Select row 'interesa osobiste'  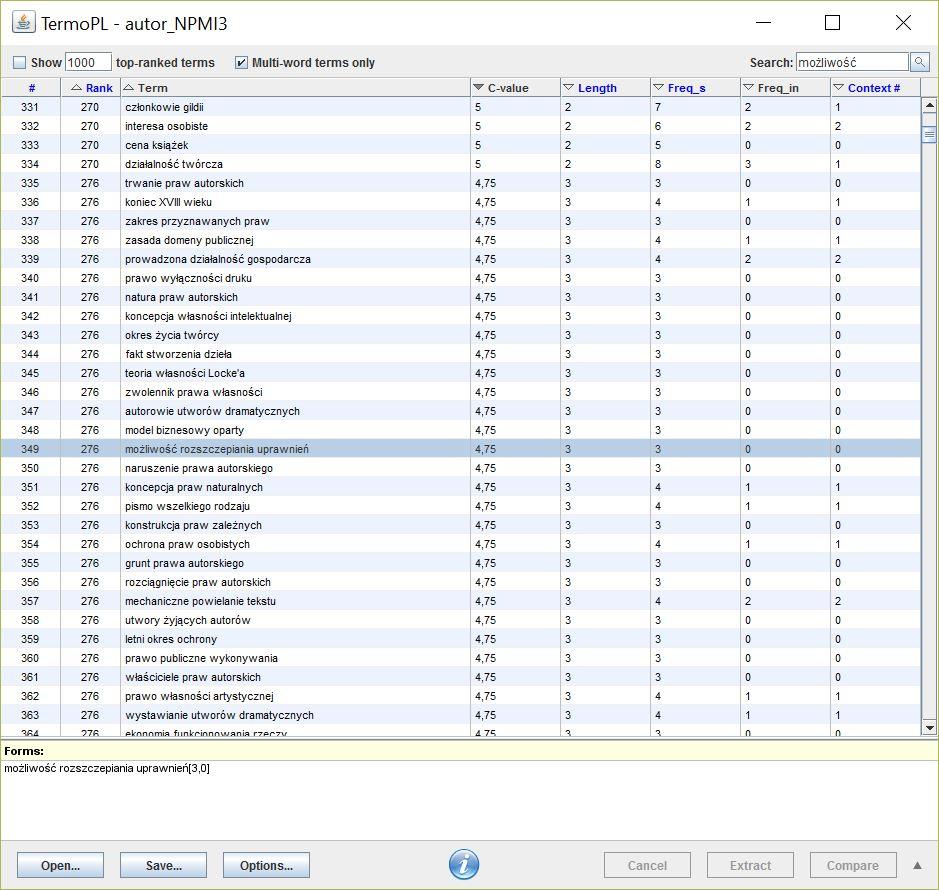click(461, 126)
